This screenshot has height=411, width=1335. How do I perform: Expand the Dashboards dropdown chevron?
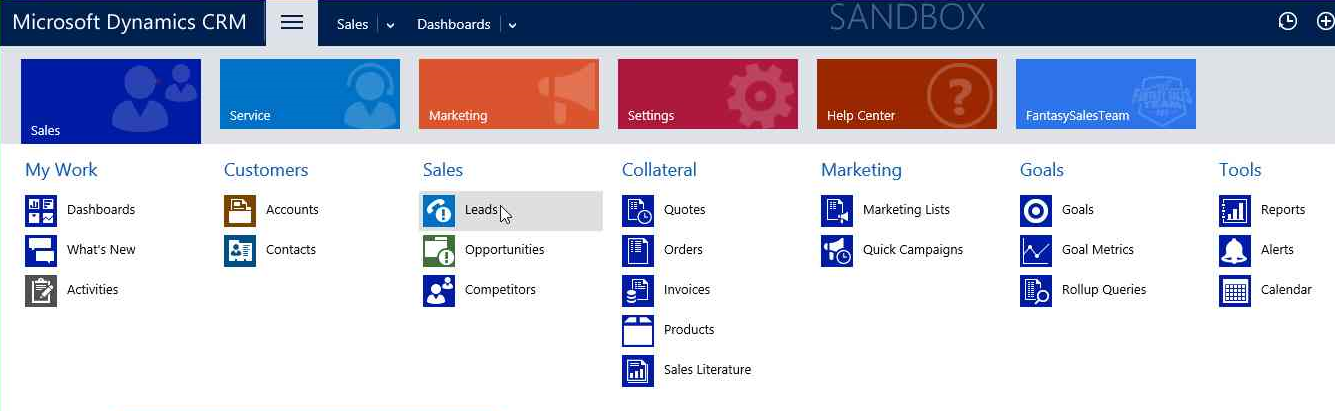pos(512,25)
